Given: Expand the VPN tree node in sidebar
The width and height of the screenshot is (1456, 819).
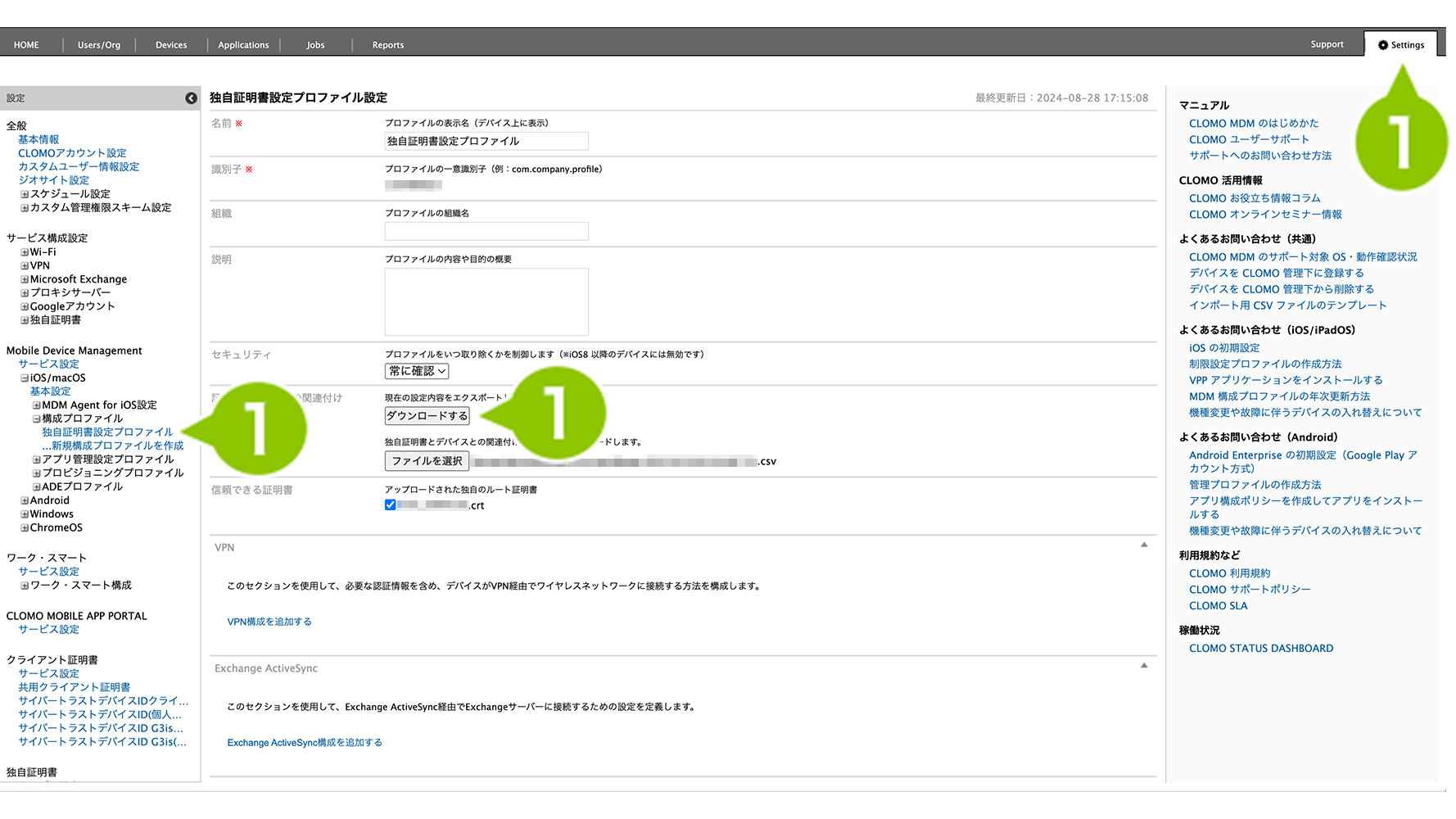Looking at the screenshot, I should 25,266.
